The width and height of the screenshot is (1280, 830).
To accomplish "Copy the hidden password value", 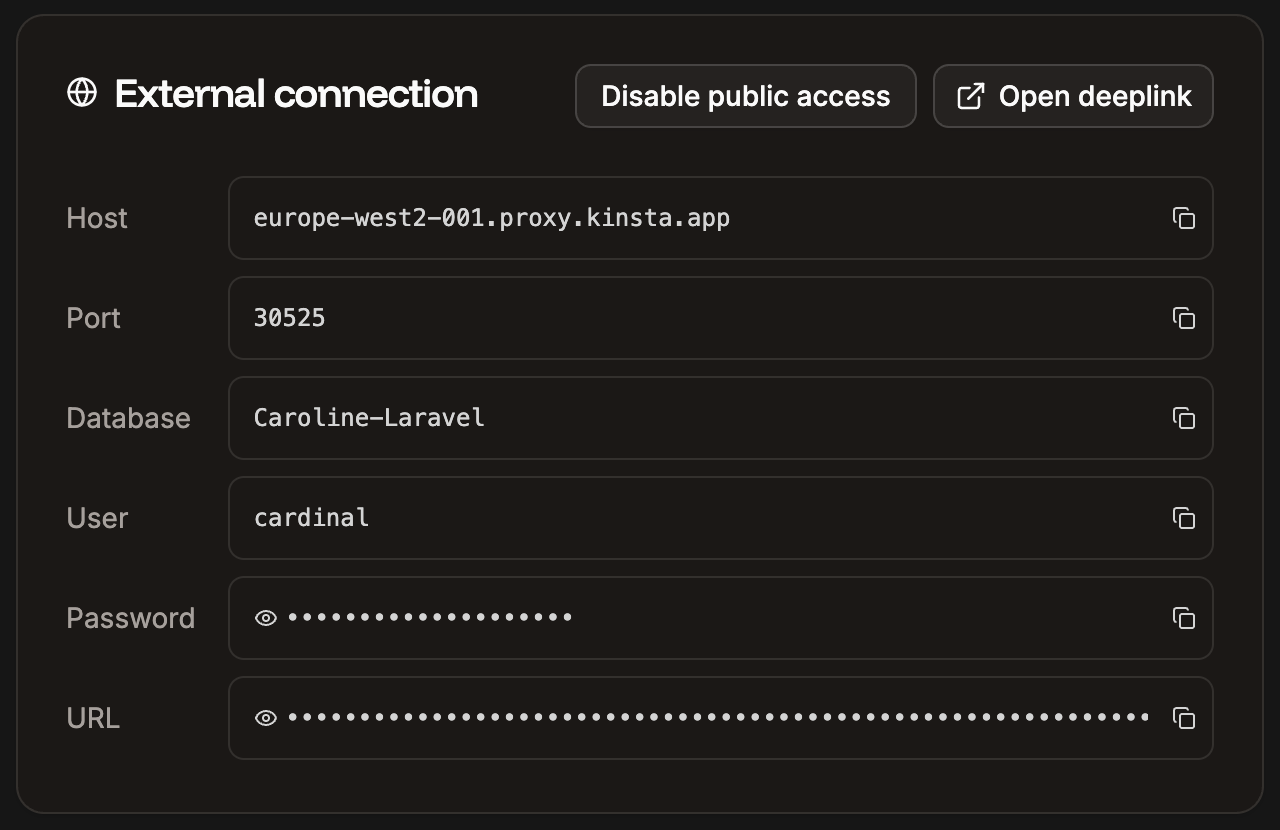I will point(1184,618).
